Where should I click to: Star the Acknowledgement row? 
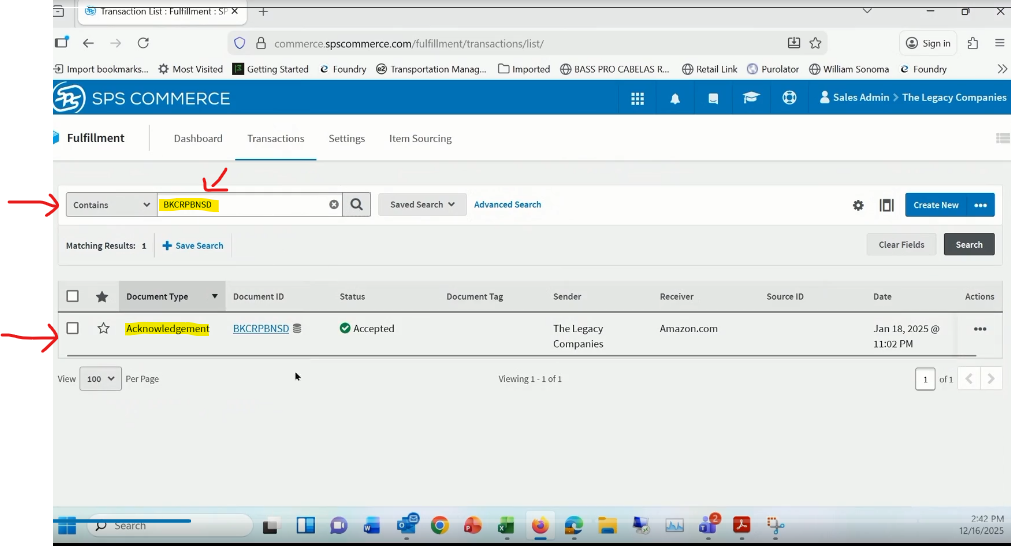[x=103, y=328]
